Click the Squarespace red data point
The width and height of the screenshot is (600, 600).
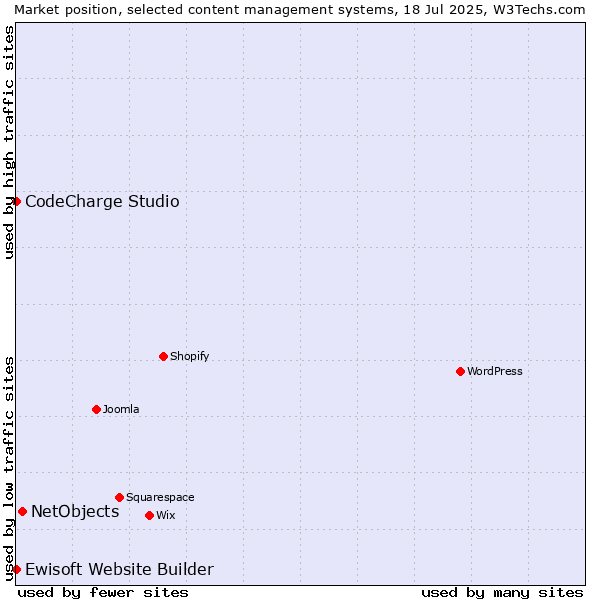[119, 497]
